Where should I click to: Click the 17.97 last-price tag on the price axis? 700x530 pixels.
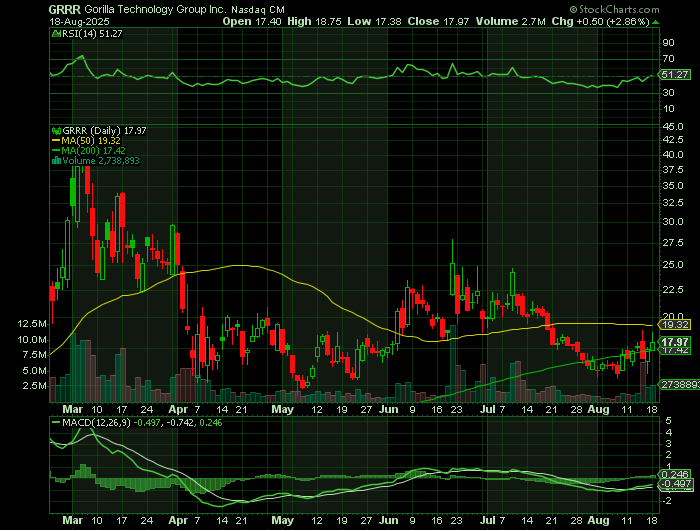[x=675, y=342]
